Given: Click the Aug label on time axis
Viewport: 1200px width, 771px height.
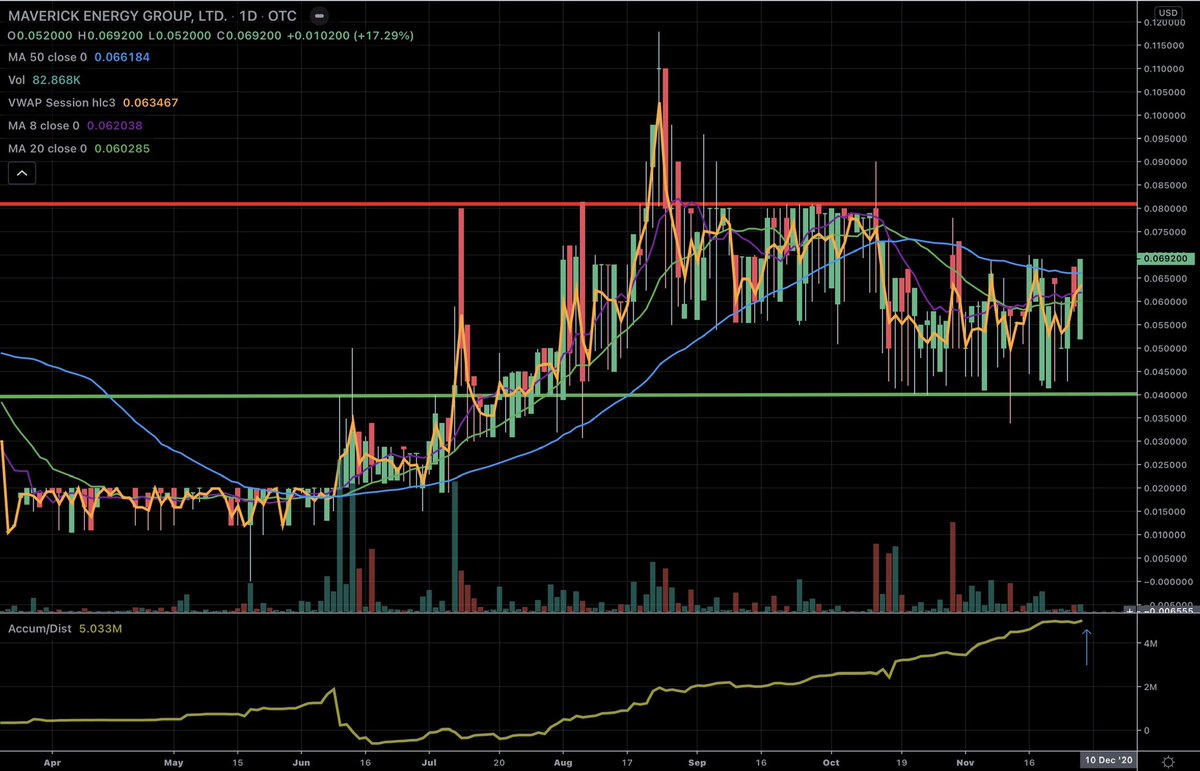Looking at the screenshot, I should coord(562,760).
